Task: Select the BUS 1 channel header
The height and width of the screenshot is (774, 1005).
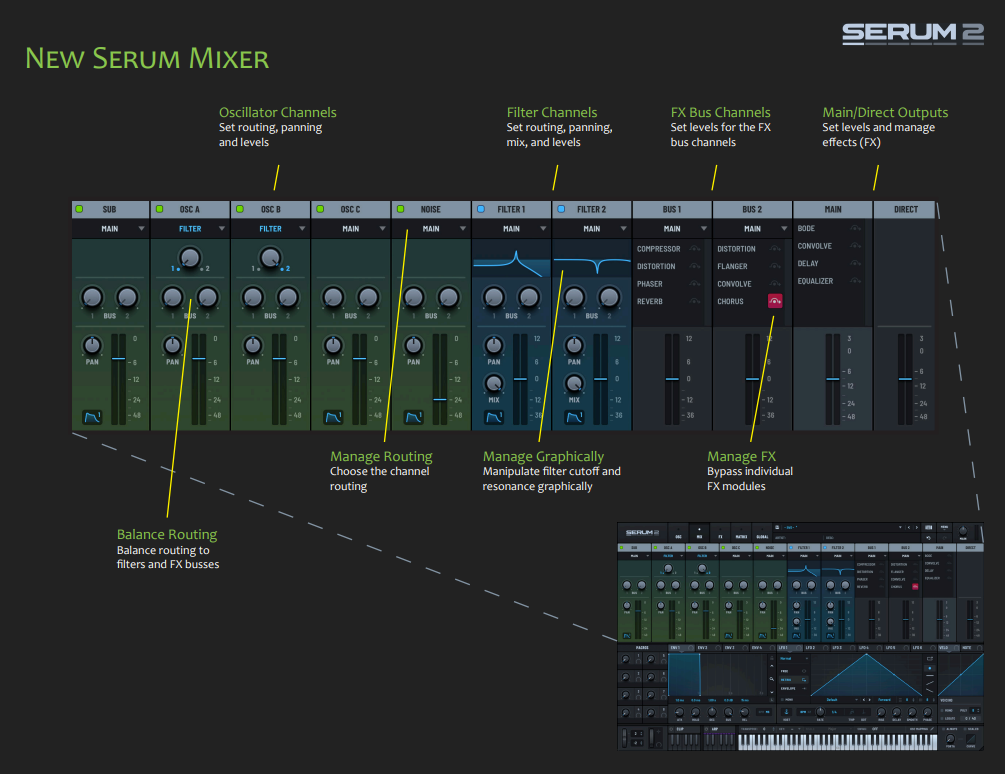Action: [x=672, y=210]
